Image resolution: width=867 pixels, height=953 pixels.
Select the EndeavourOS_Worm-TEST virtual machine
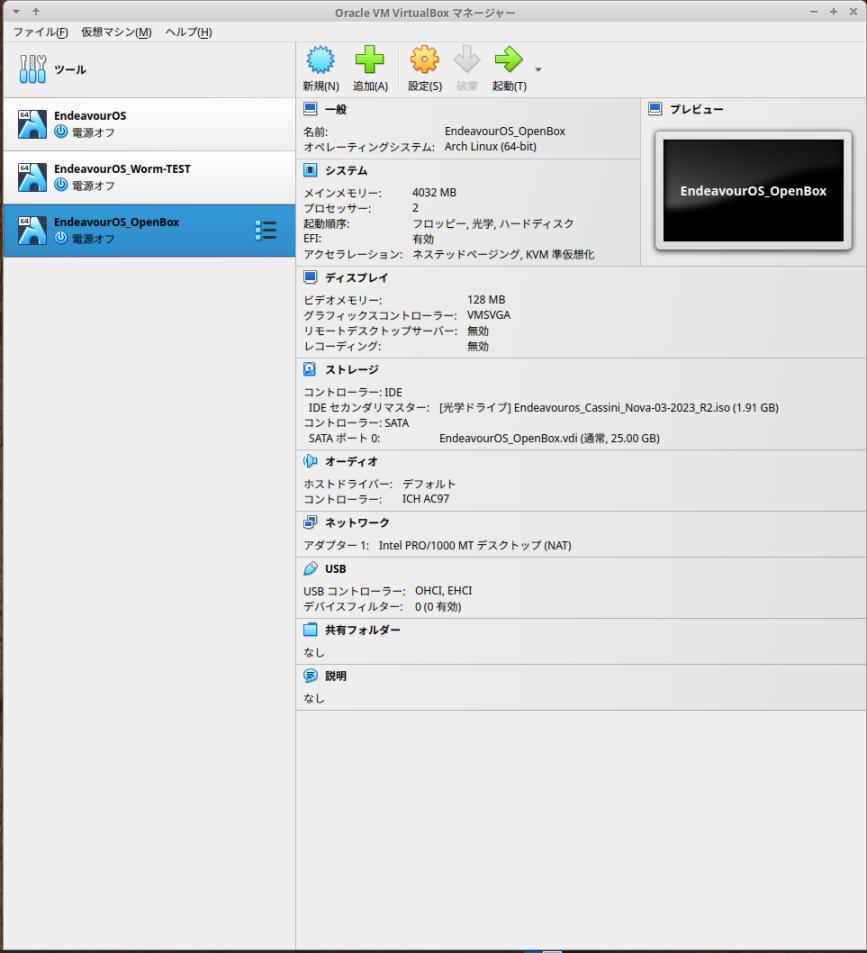149,177
